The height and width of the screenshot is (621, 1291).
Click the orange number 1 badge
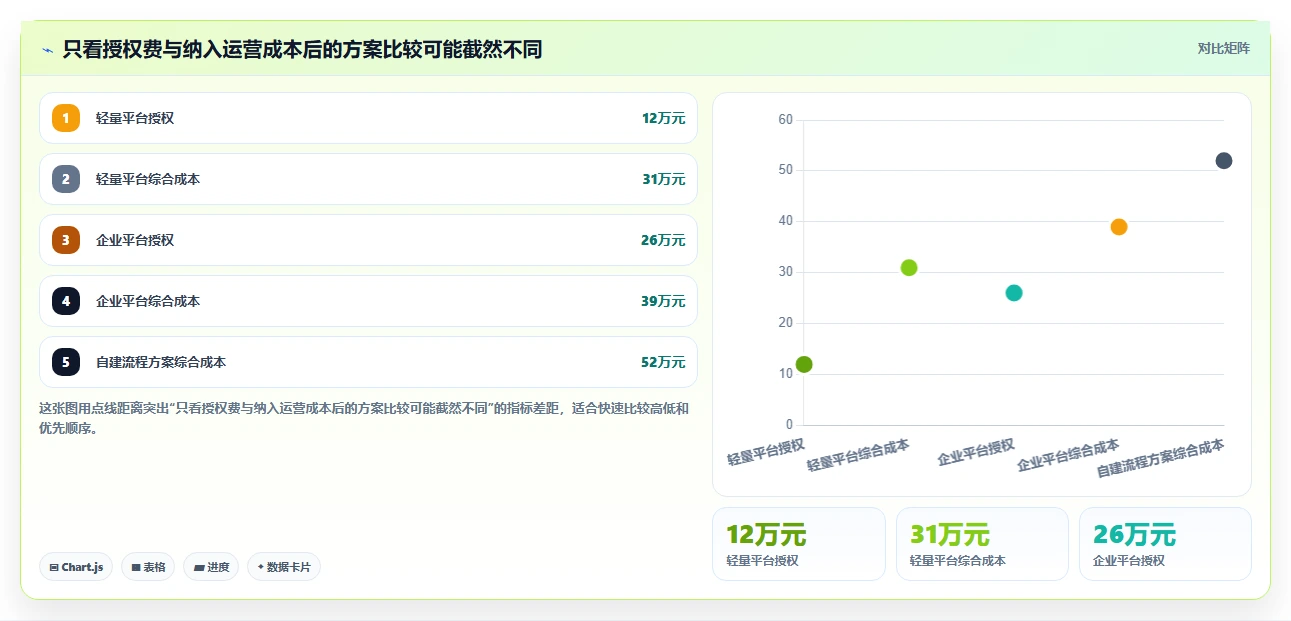[x=66, y=118]
